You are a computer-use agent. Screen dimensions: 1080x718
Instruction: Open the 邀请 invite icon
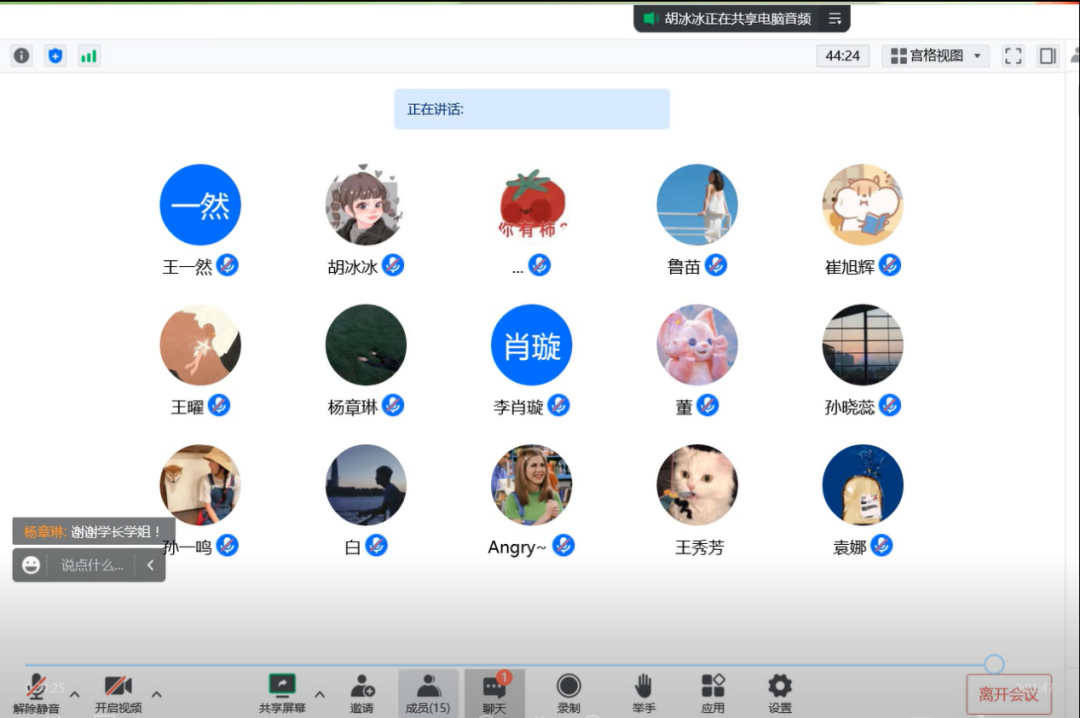pyautogui.click(x=362, y=692)
